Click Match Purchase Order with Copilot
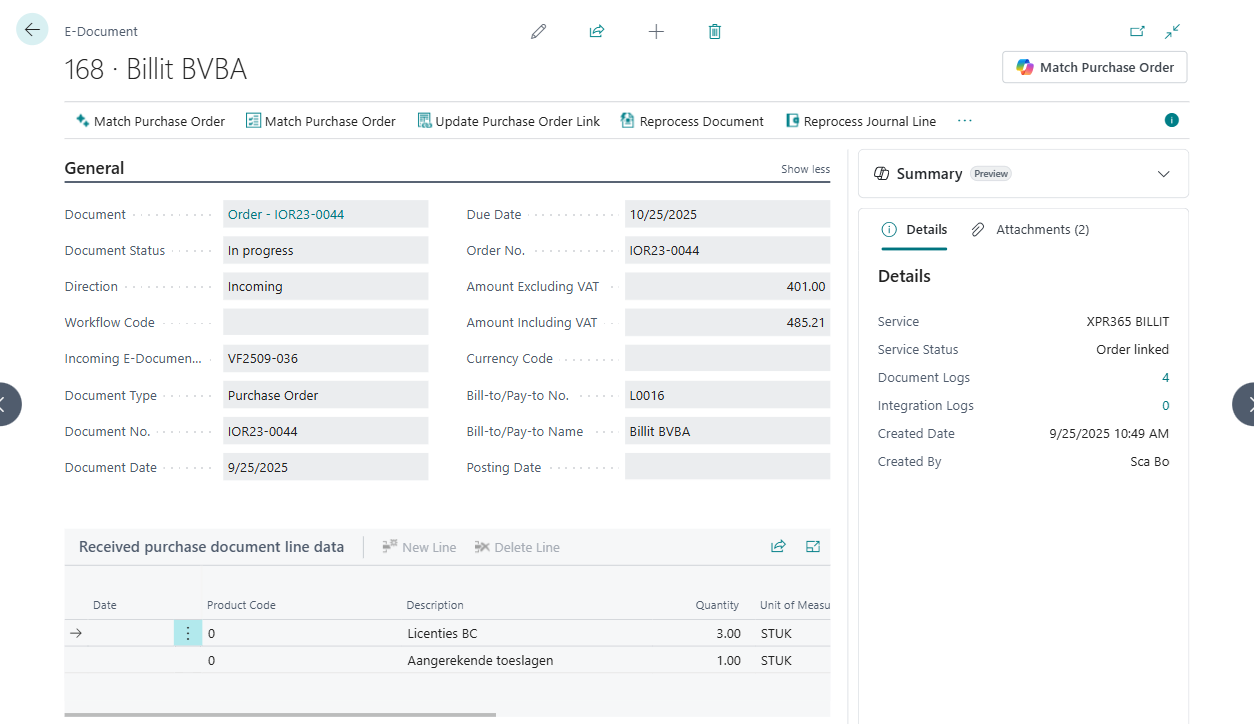Image resolution: width=1254 pixels, height=724 pixels. click(x=1094, y=67)
